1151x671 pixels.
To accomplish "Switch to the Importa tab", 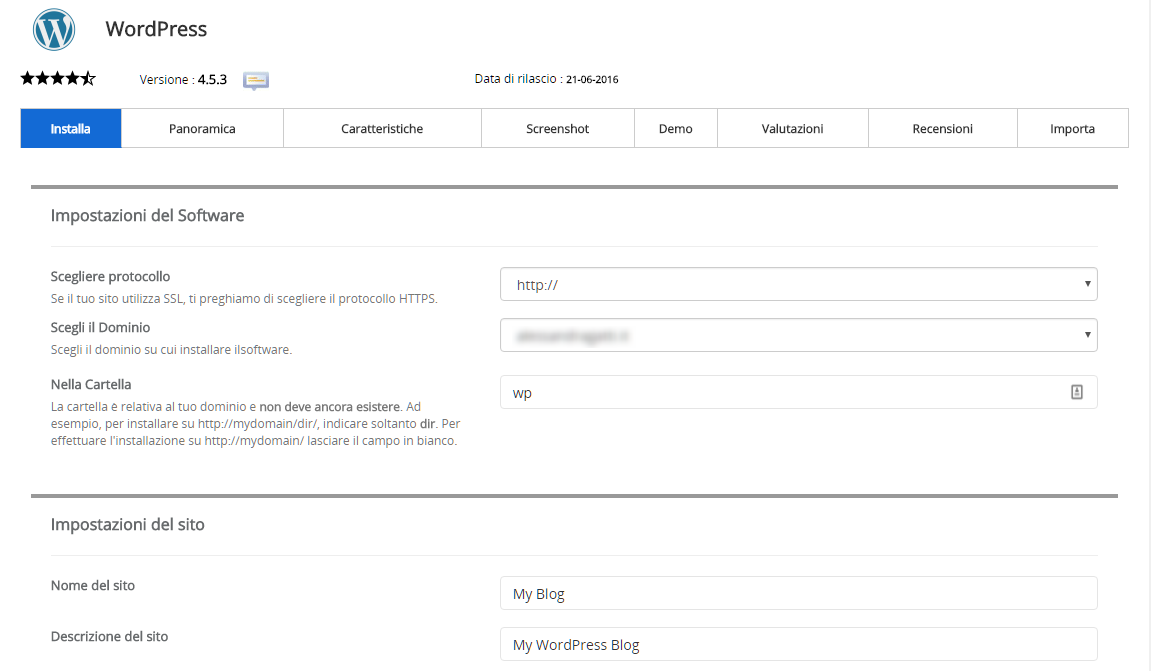I will [x=1072, y=128].
